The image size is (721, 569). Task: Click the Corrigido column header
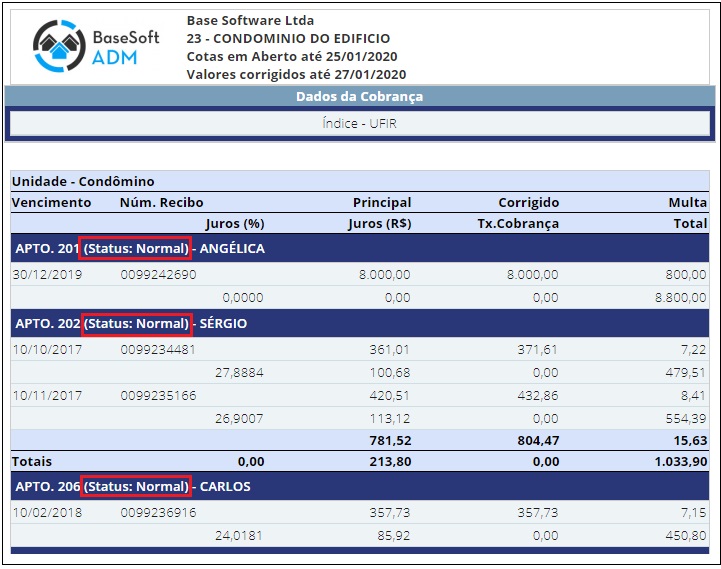[528, 203]
